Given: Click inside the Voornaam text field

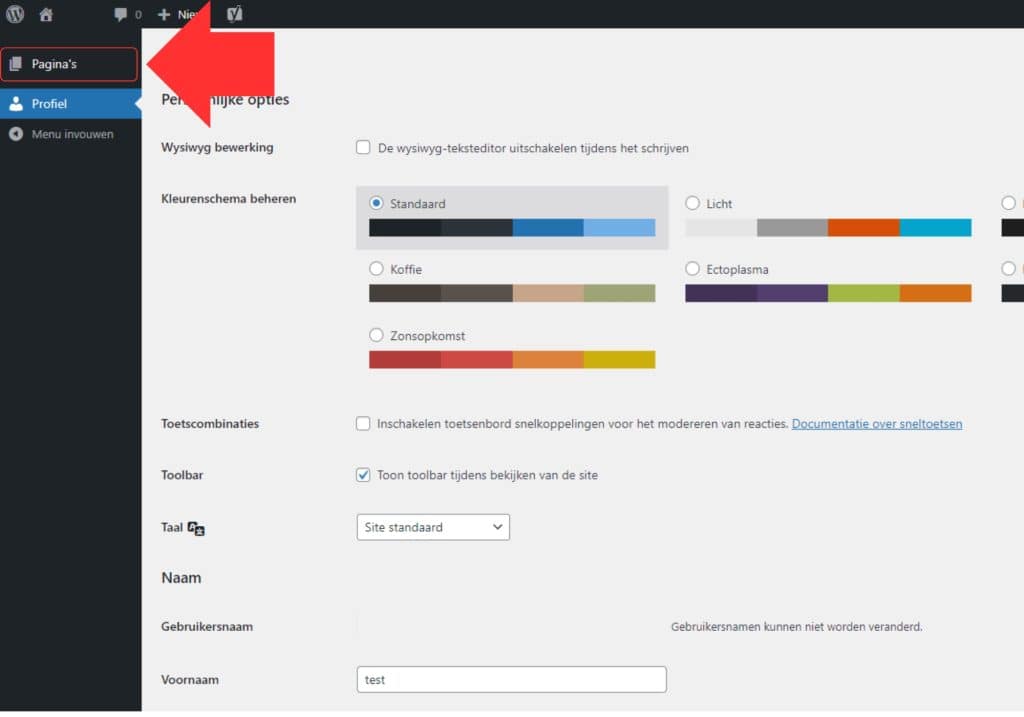Looking at the screenshot, I should [x=511, y=679].
